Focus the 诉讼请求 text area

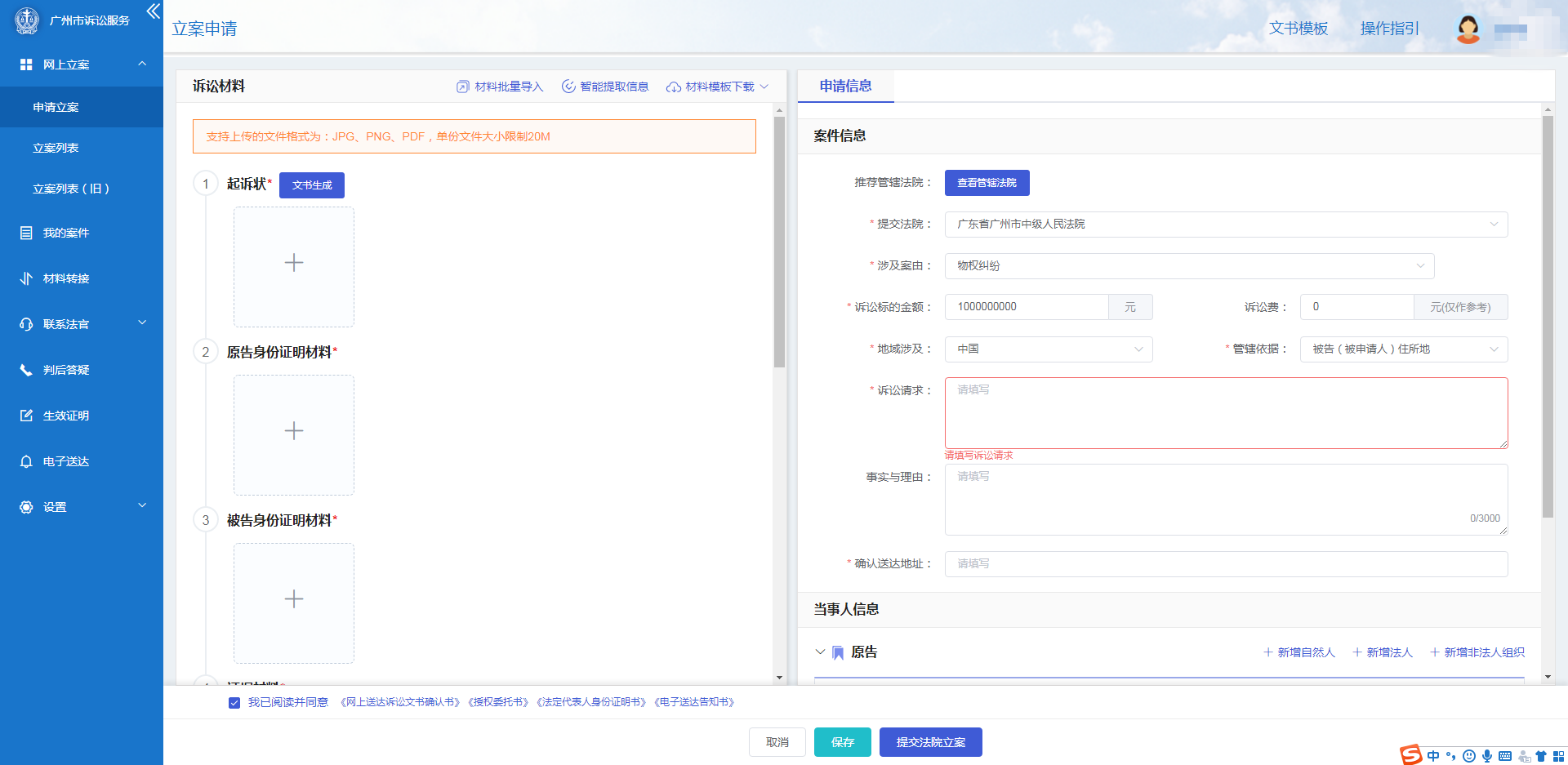click(1226, 413)
